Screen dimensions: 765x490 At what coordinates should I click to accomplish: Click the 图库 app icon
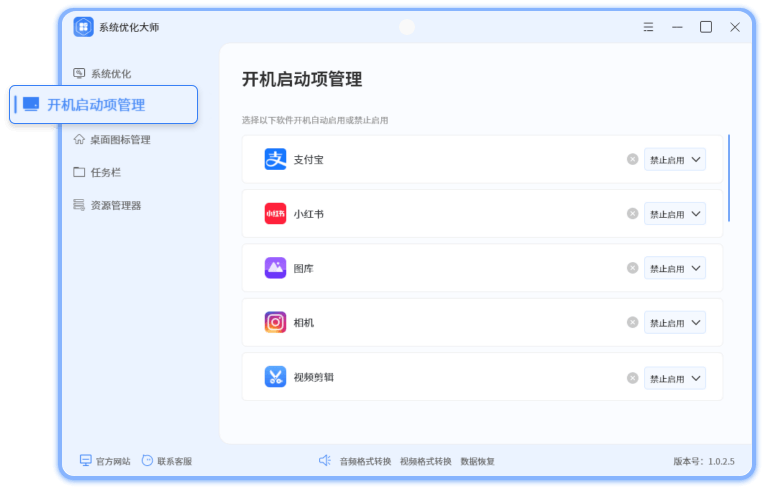click(x=275, y=268)
